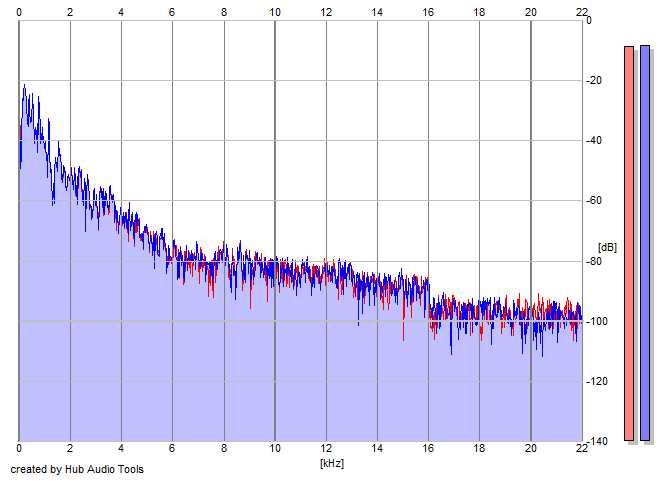Screen dimensions: 664x481
Task: Click the -80 dB scale label
Action: coord(594,261)
